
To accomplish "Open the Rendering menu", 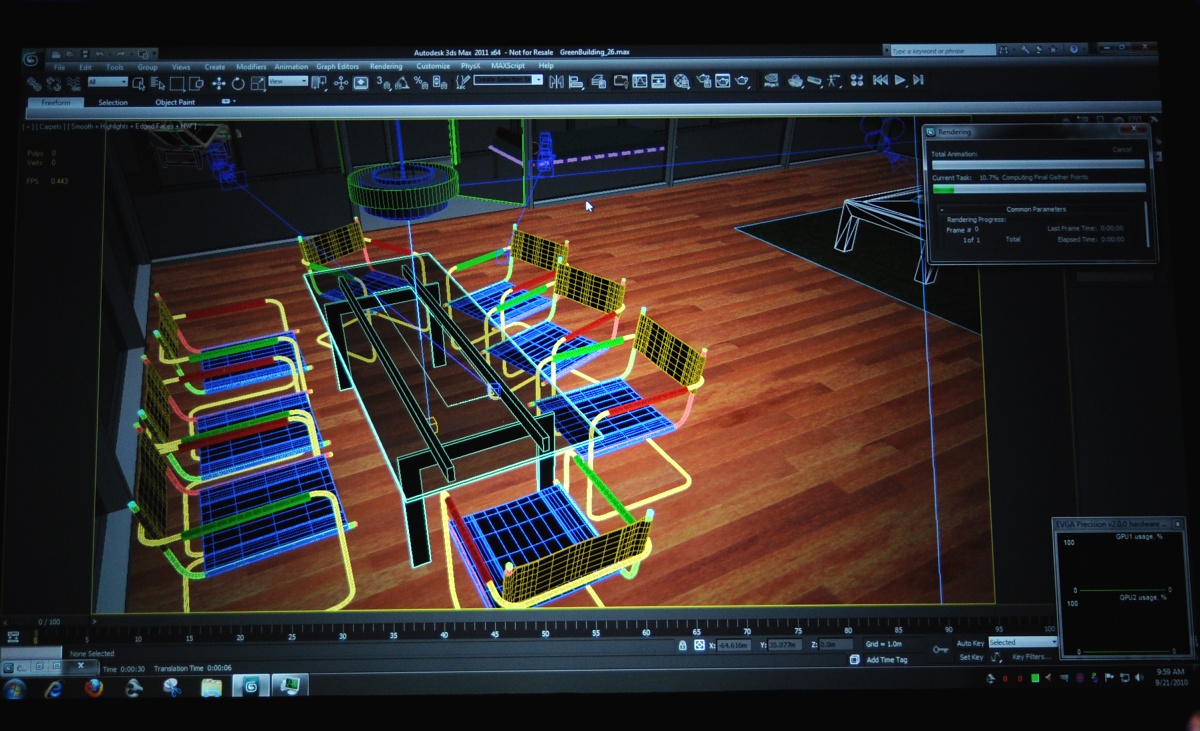I will (x=386, y=66).
